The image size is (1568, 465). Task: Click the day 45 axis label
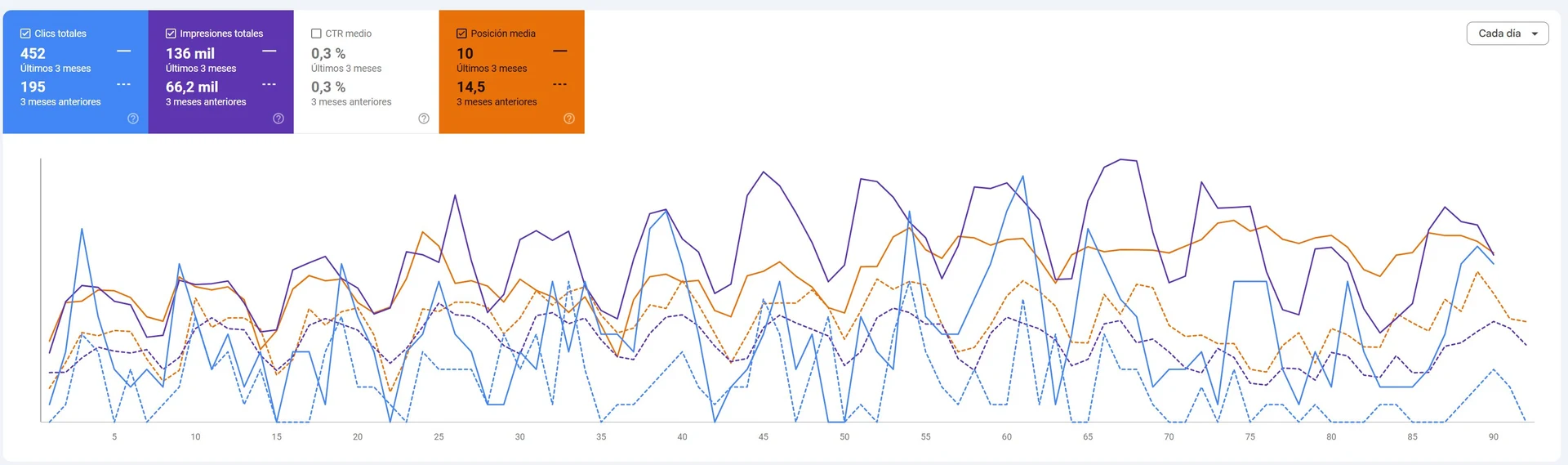pyautogui.click(x=764, y=437)
